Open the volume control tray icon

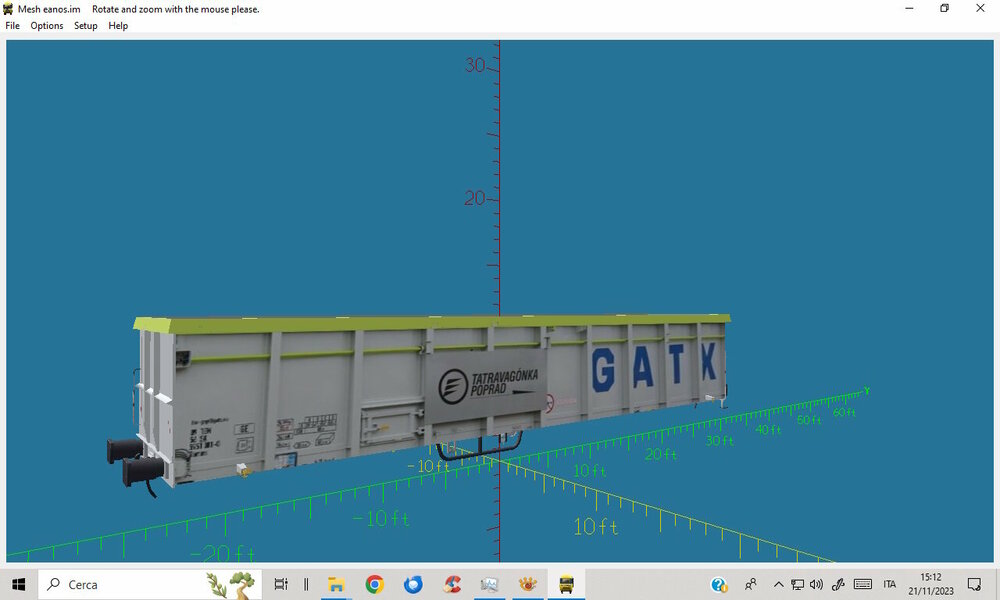[x=816, y=584]
